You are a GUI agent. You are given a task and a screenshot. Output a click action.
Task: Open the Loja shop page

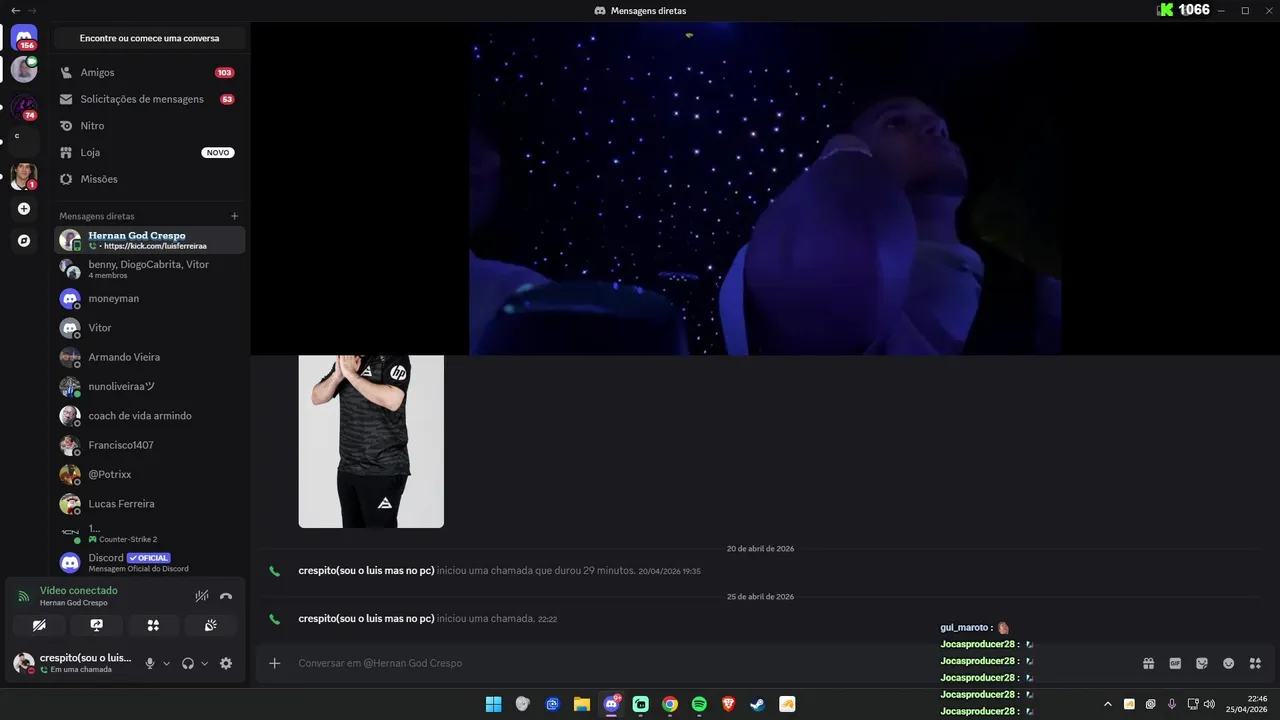click(149, 153)
